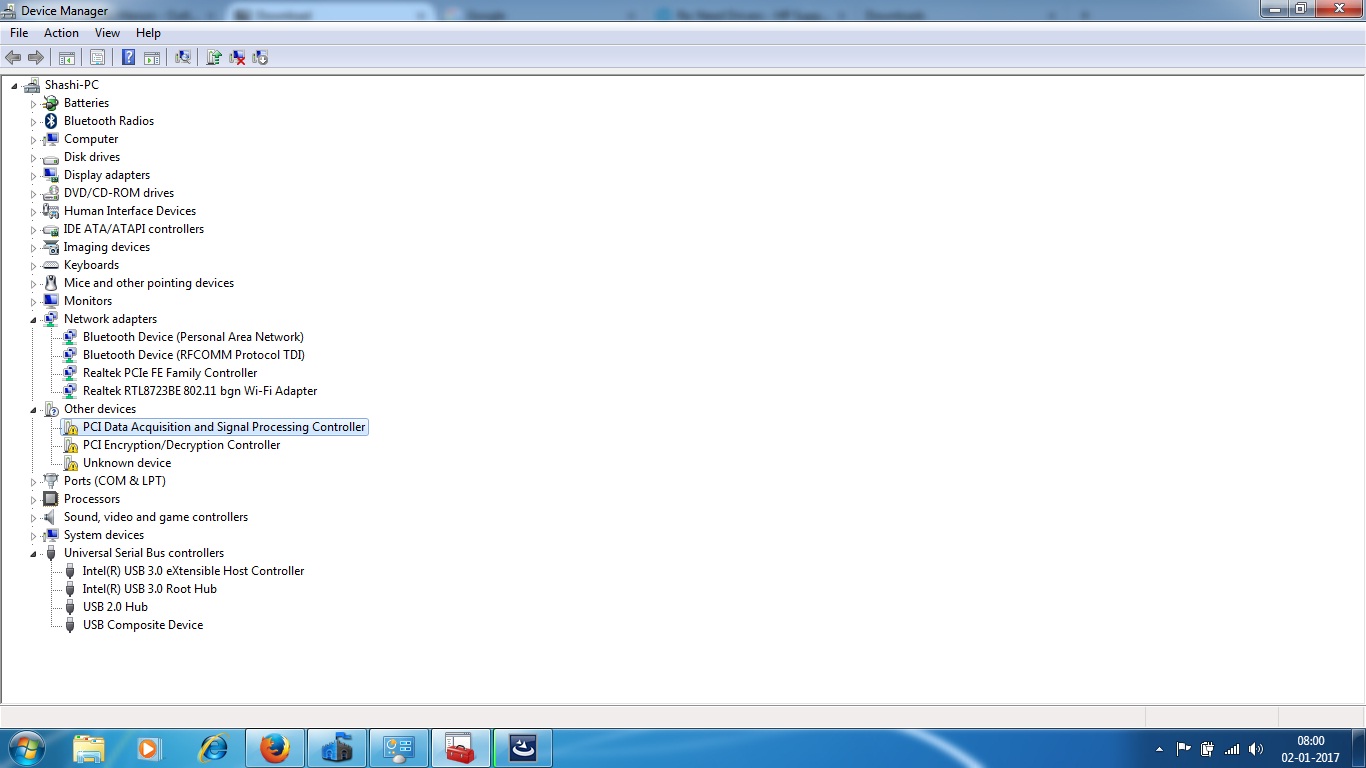
Task: Click Update Driver Software toolbar icon
Action: point(213,58)
